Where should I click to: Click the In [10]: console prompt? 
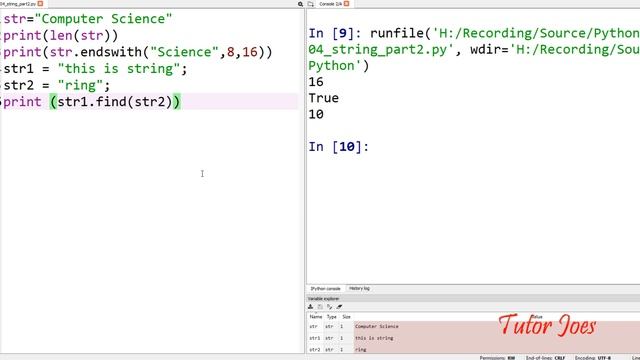coord(338,147)
